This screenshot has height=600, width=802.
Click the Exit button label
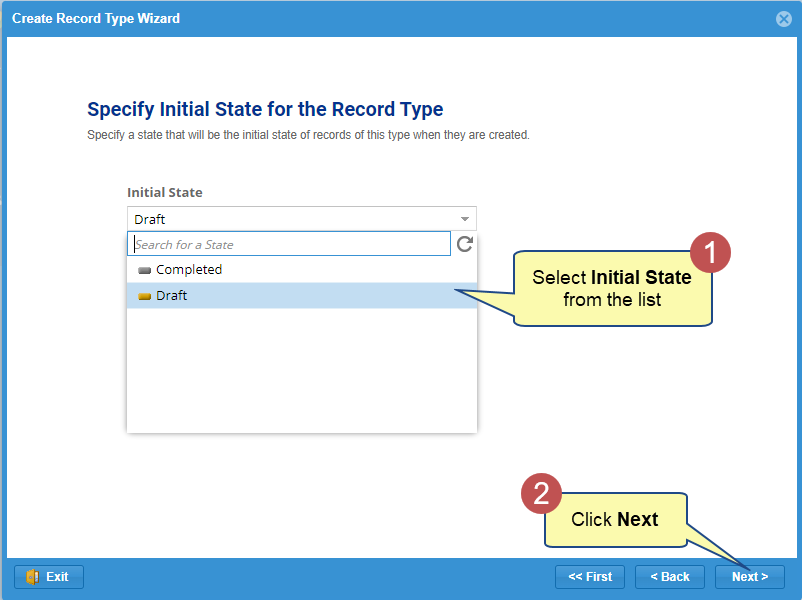[57, 577]
